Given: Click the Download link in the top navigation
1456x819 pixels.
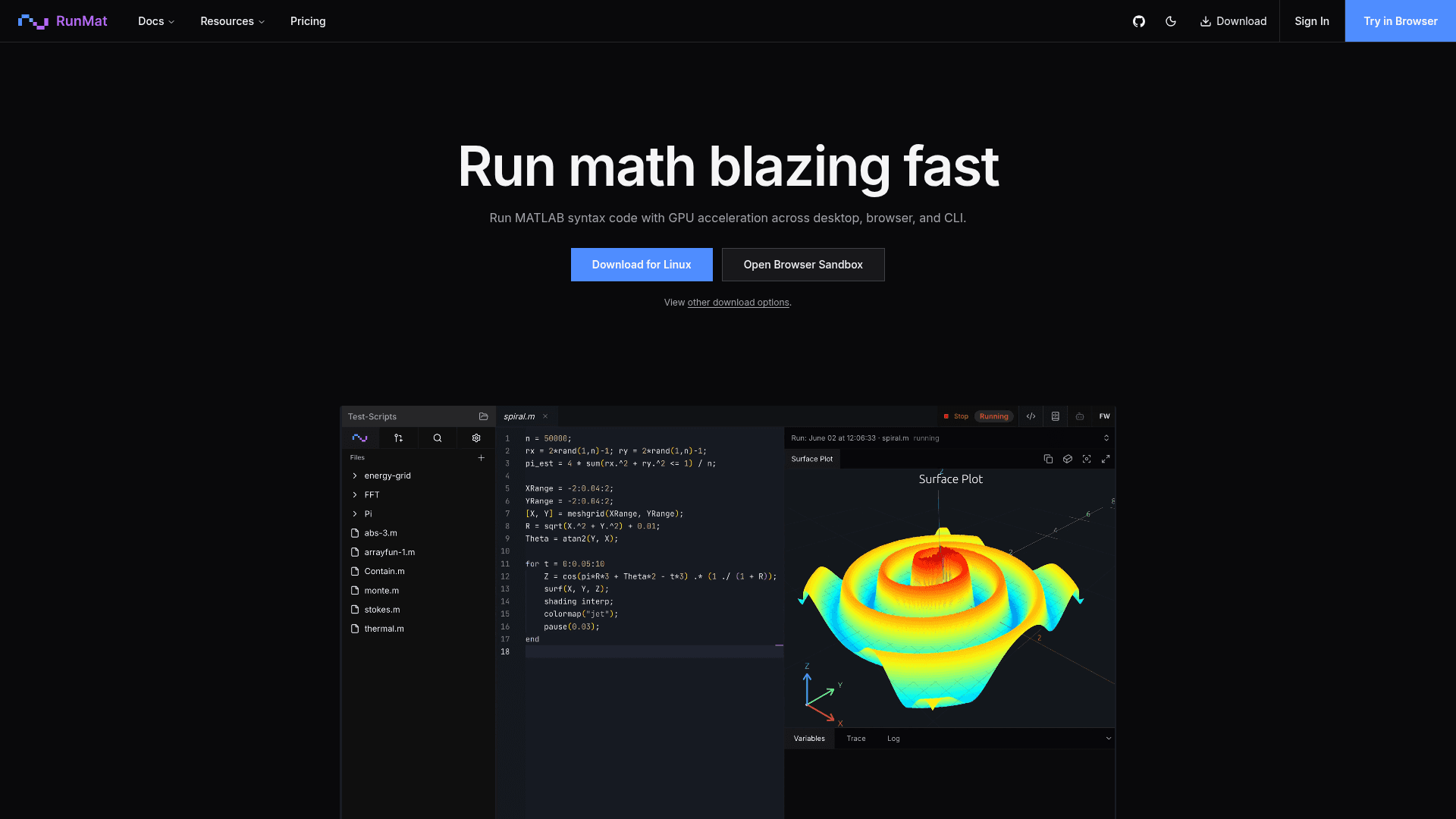Looking at the screenshot, I should 1233,21.
